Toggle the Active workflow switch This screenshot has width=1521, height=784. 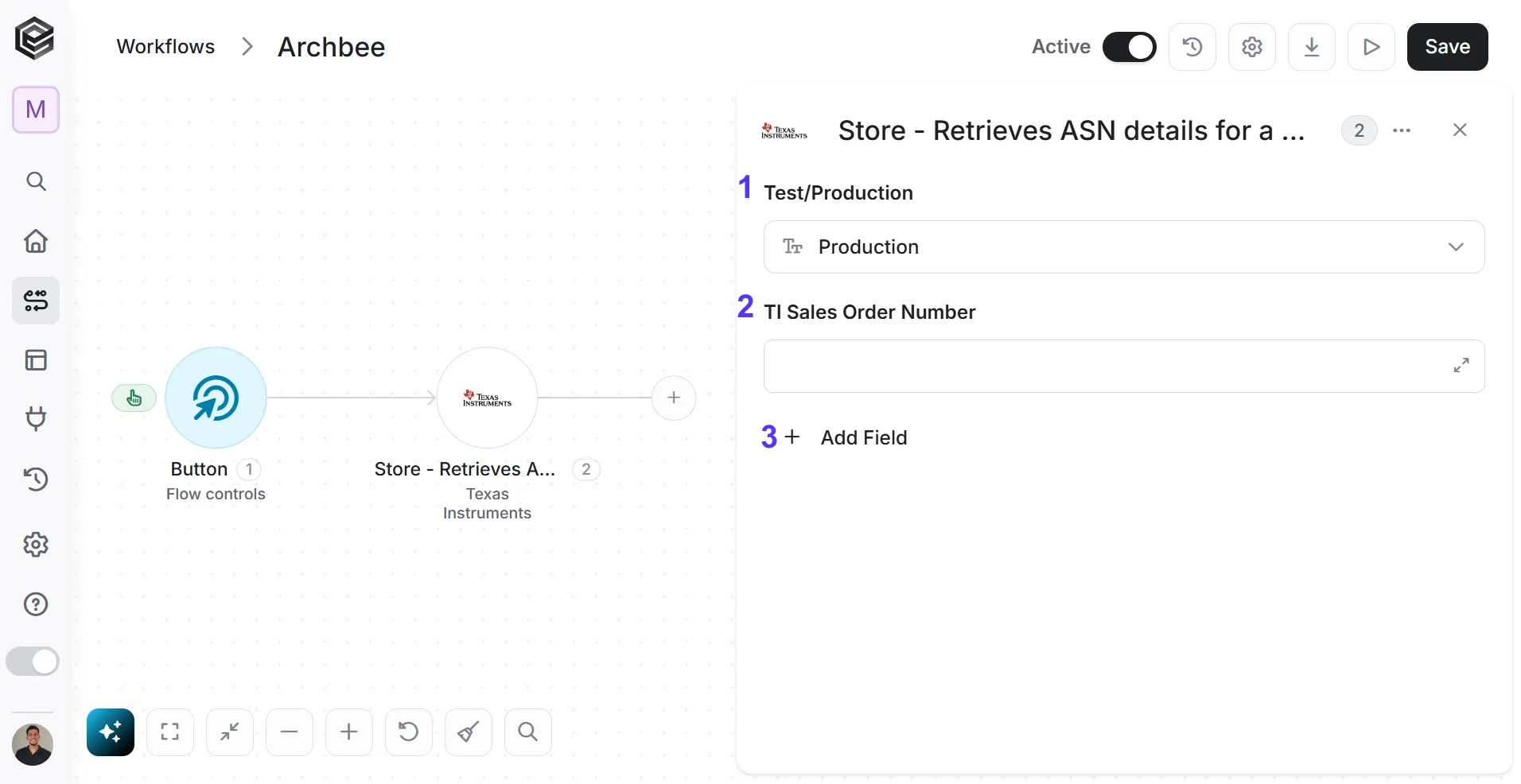tap(1129, 47)
